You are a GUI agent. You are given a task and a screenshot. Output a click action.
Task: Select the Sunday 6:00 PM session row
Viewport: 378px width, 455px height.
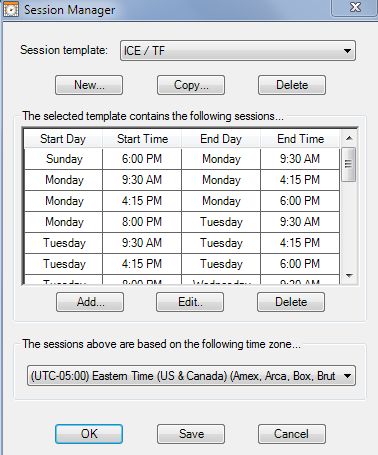pyautogui.click(x=182, y=159)
